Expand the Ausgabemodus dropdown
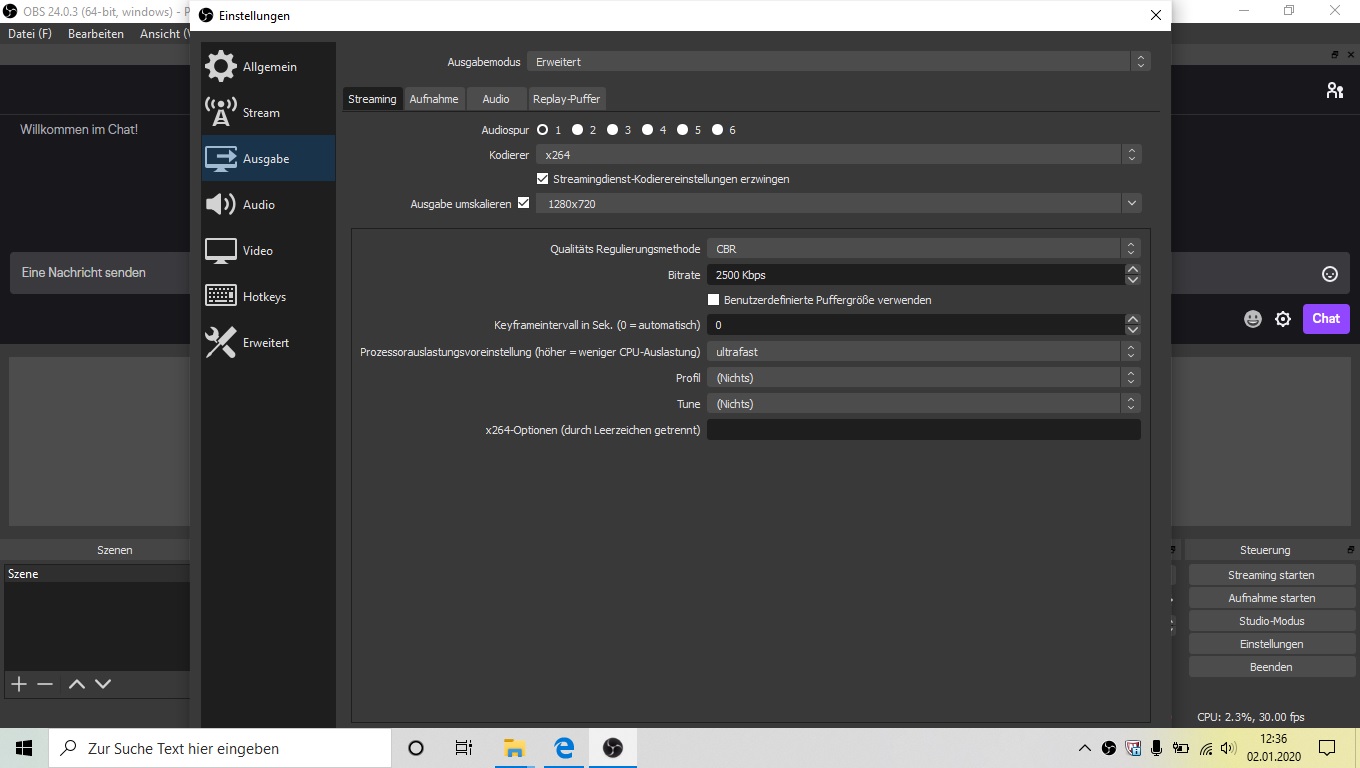This screenshot has height=768, width=1360. (838, 62)
